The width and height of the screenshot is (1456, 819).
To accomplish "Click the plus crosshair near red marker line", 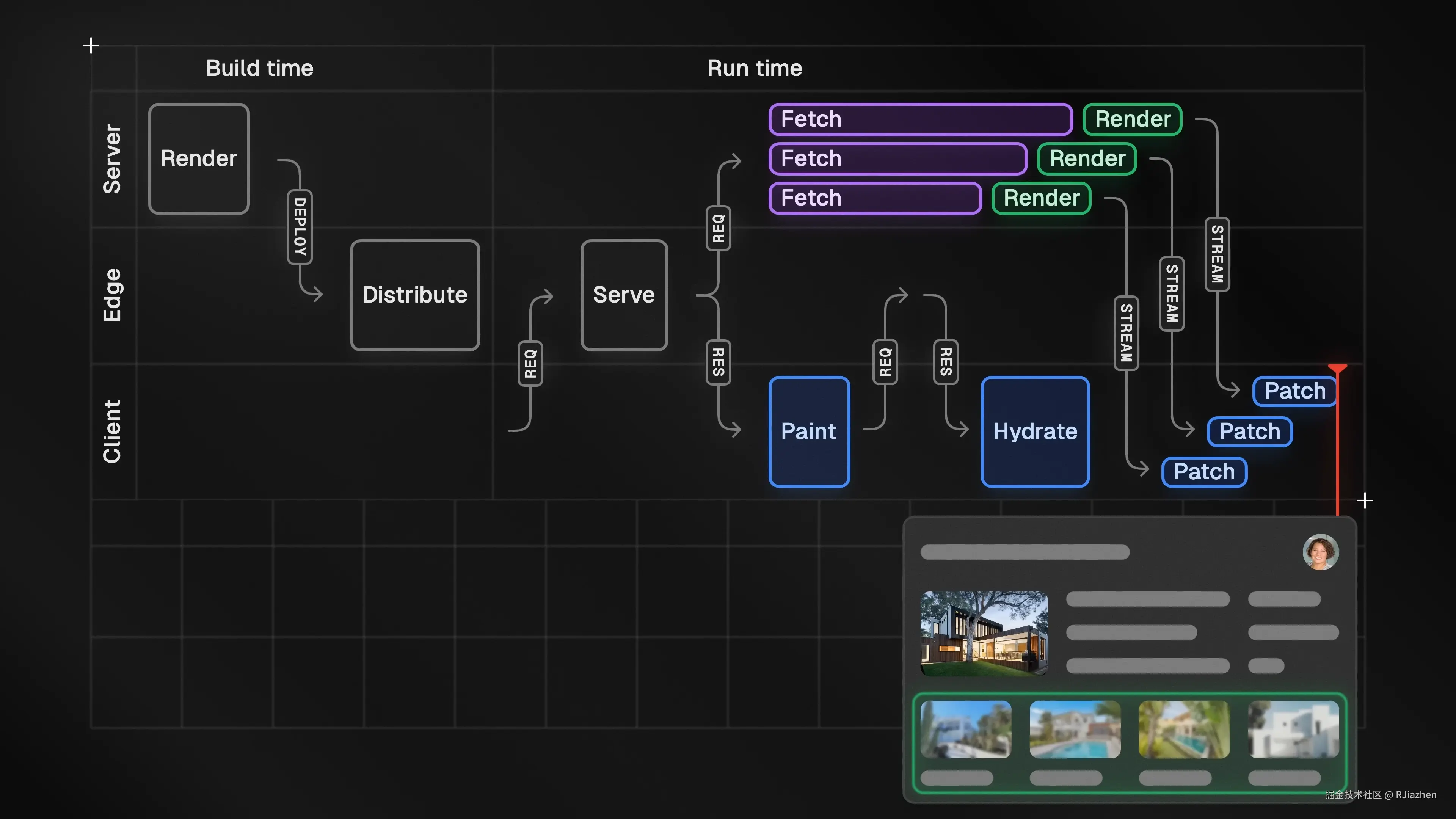I will [1365, 500].
